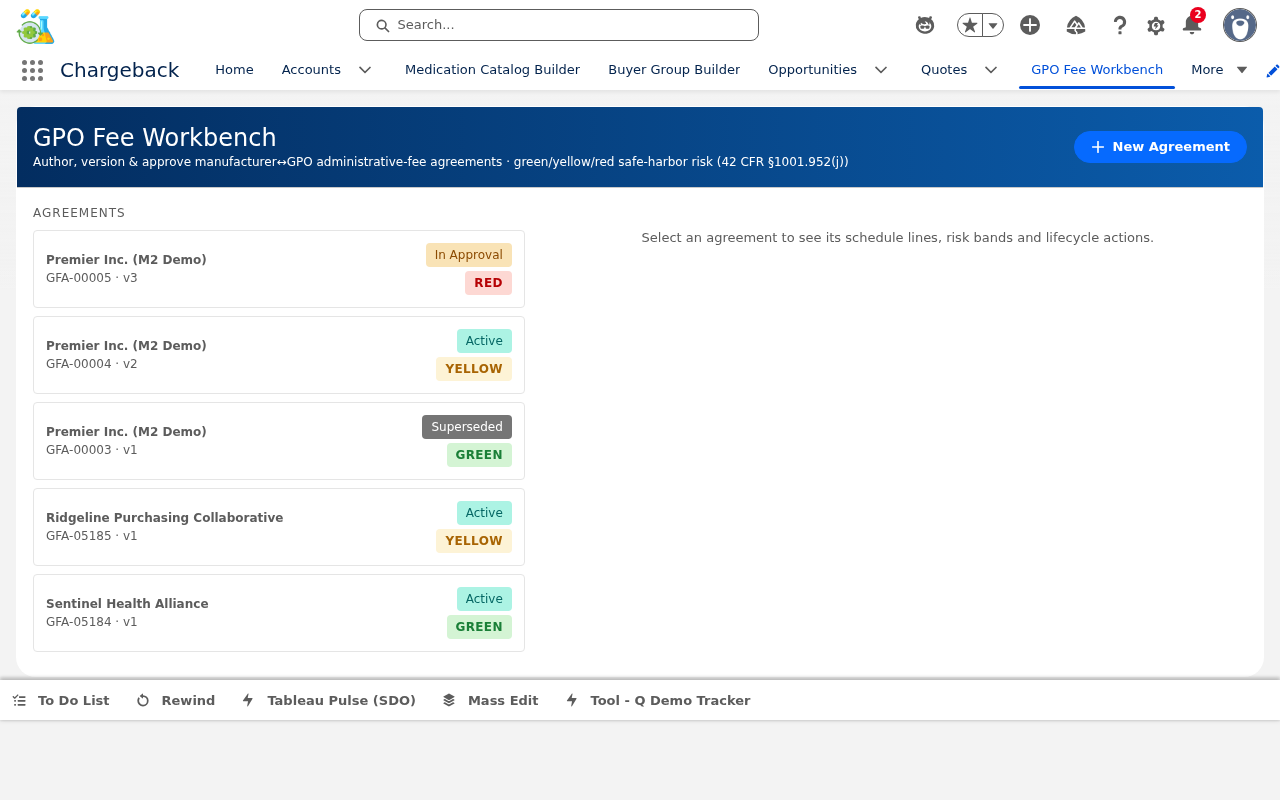Viewport: 1280px width, 800px height.
Task: Click GREEN risk badge on GFA-05184
Action: 479,627
